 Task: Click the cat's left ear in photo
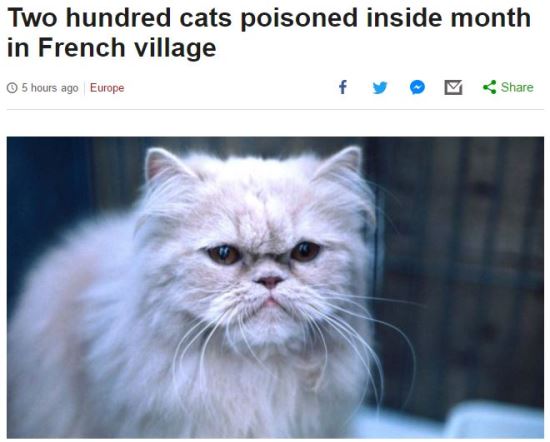tap(164, 166)
